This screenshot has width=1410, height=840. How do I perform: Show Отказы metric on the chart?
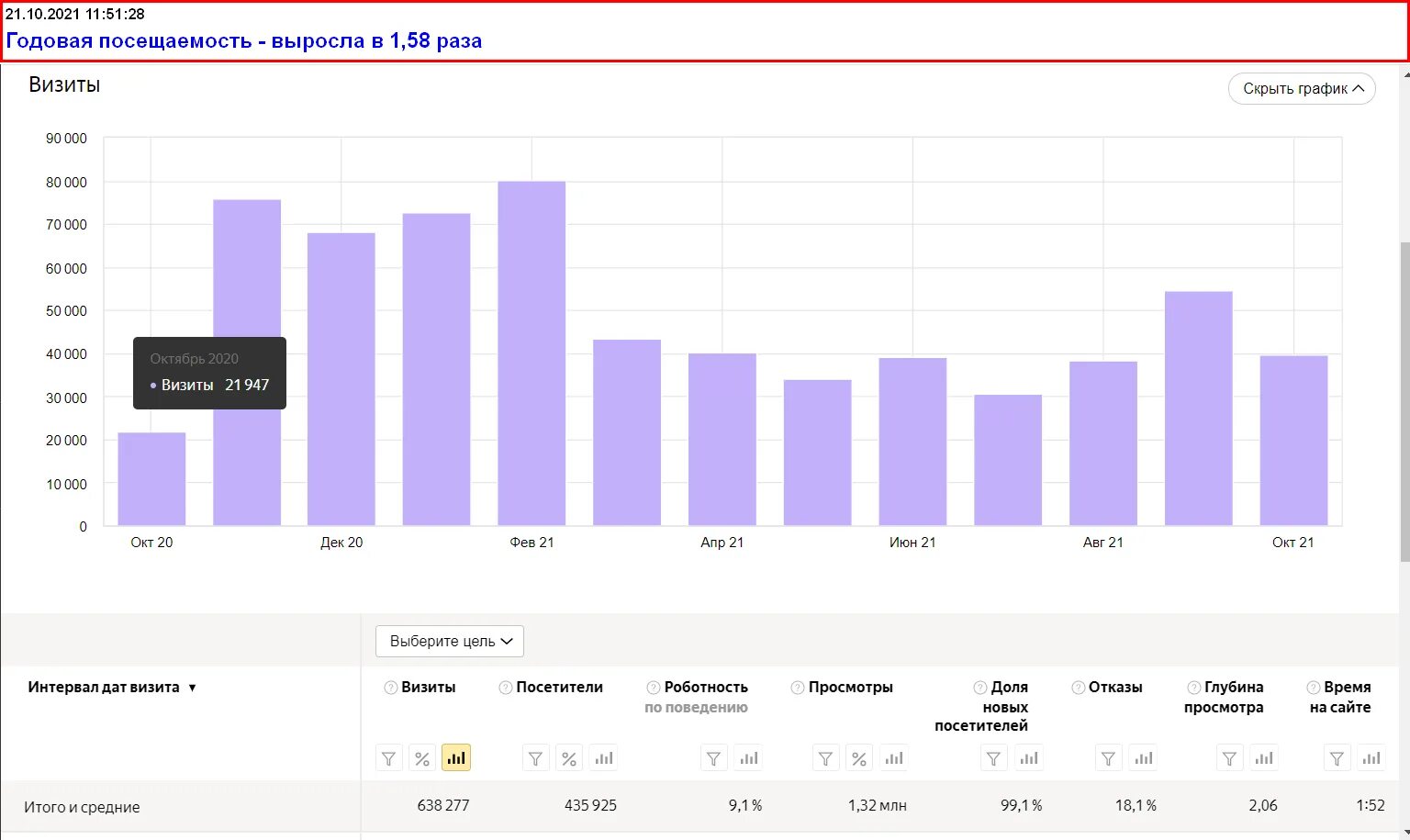(x=1143, y=758)
